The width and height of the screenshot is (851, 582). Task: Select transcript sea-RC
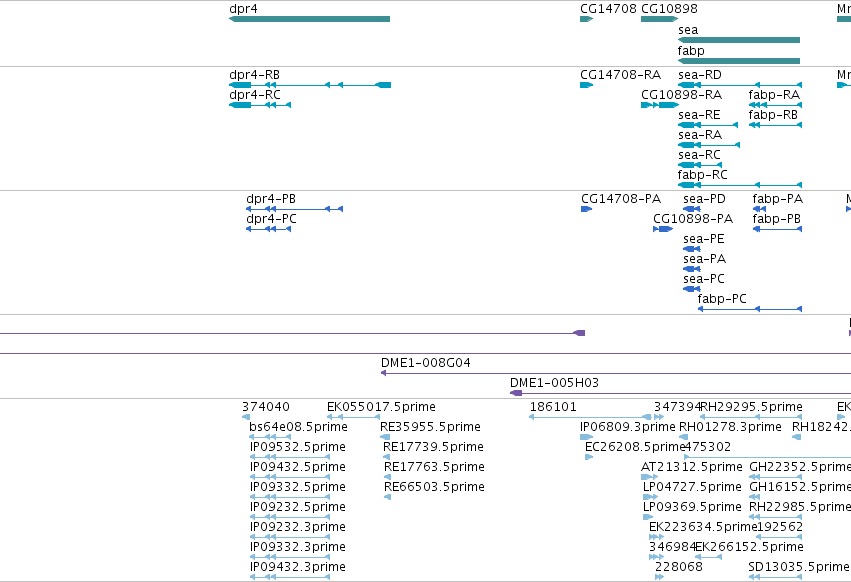pos(700,165)
